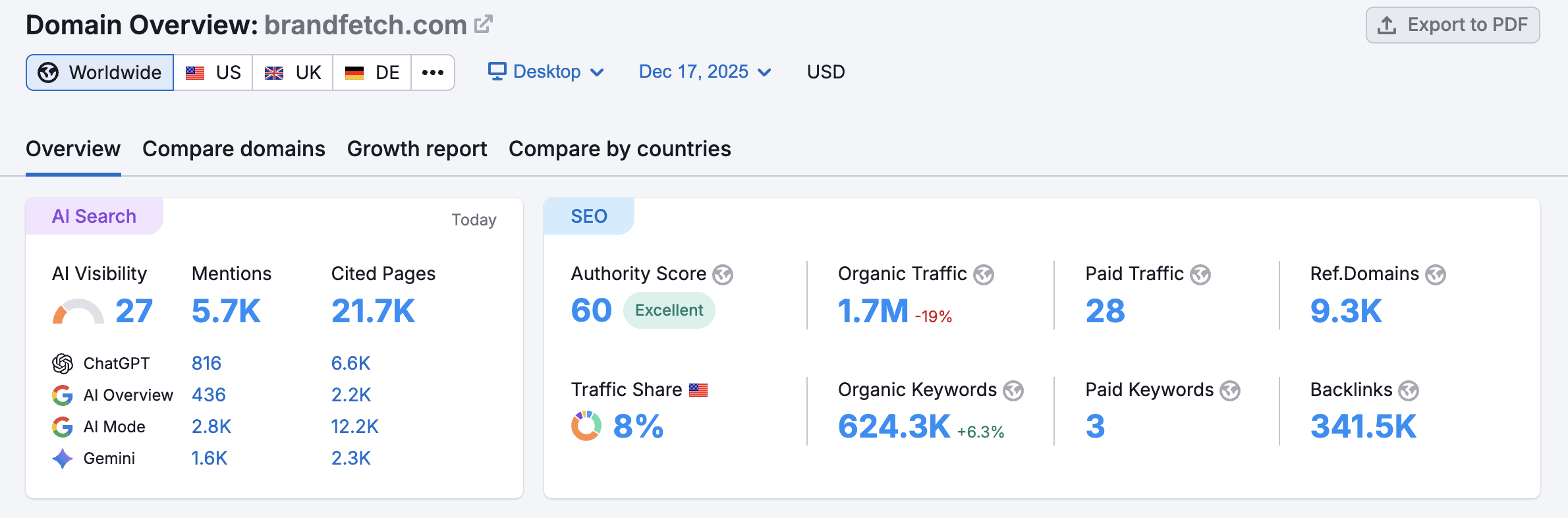Screen dimensions: 1568x518
Task: Open the Dec 17, 2025 date picker
Action: tap(705, 71)
